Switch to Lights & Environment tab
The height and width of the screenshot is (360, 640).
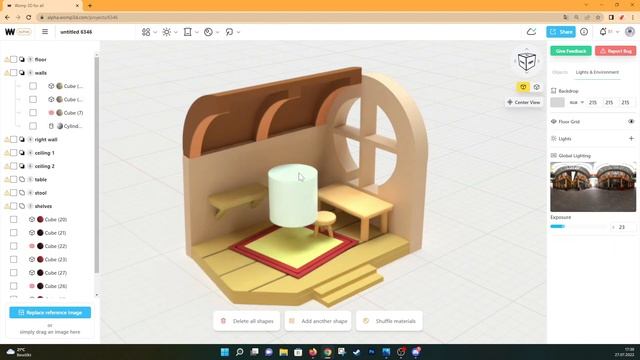[x=597, y=72]
